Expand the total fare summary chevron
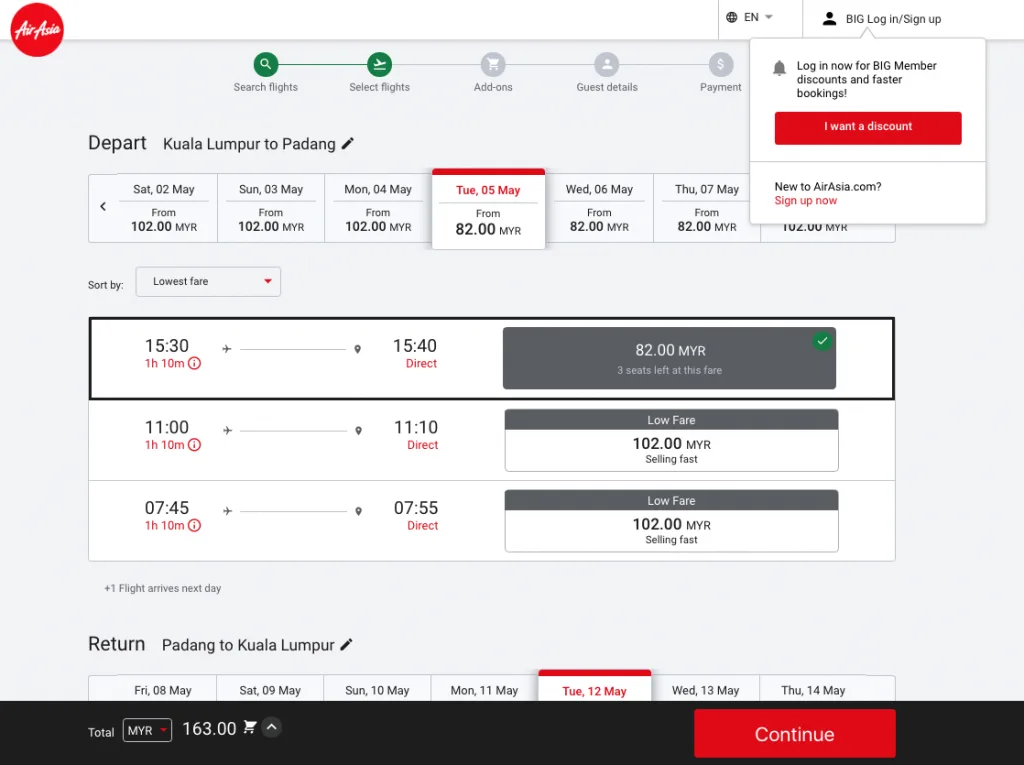 [x=271, y=728]
